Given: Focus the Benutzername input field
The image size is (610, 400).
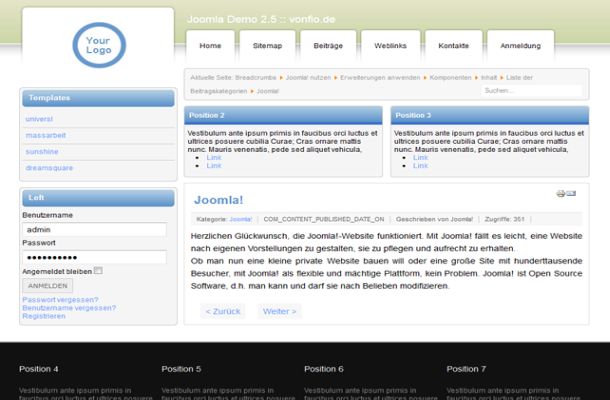Looking at the screenshot, I should pos(95,230).
